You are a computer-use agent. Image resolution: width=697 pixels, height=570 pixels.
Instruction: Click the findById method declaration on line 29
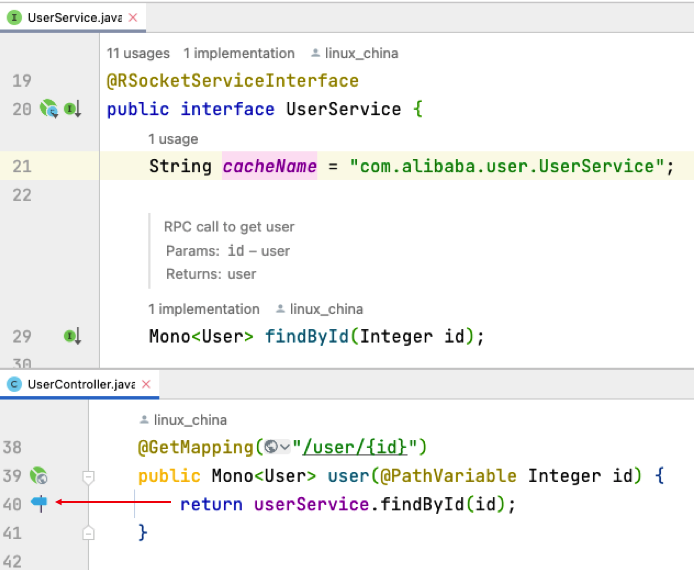307,337
